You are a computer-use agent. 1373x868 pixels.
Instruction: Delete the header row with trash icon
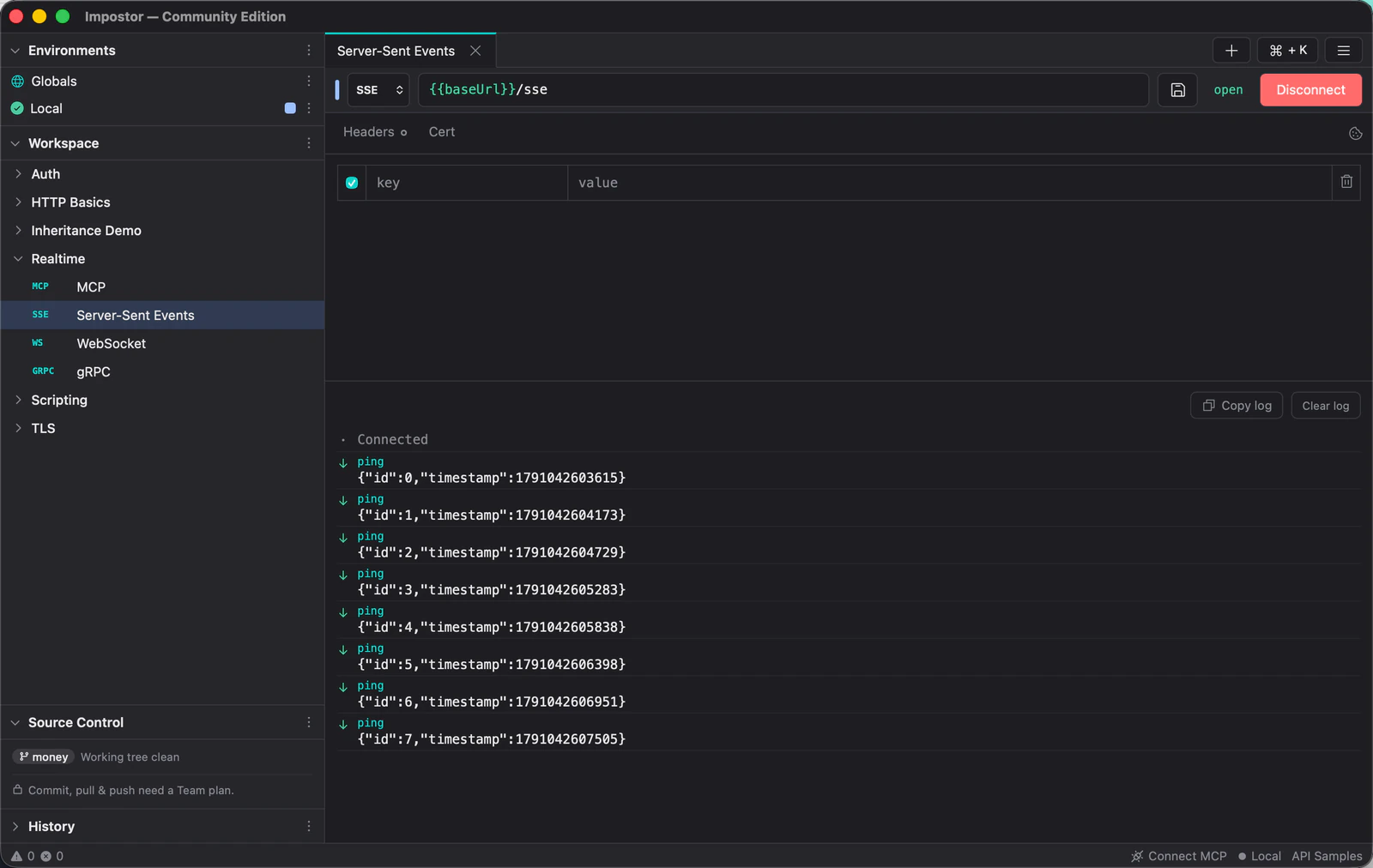(1346, 182)
